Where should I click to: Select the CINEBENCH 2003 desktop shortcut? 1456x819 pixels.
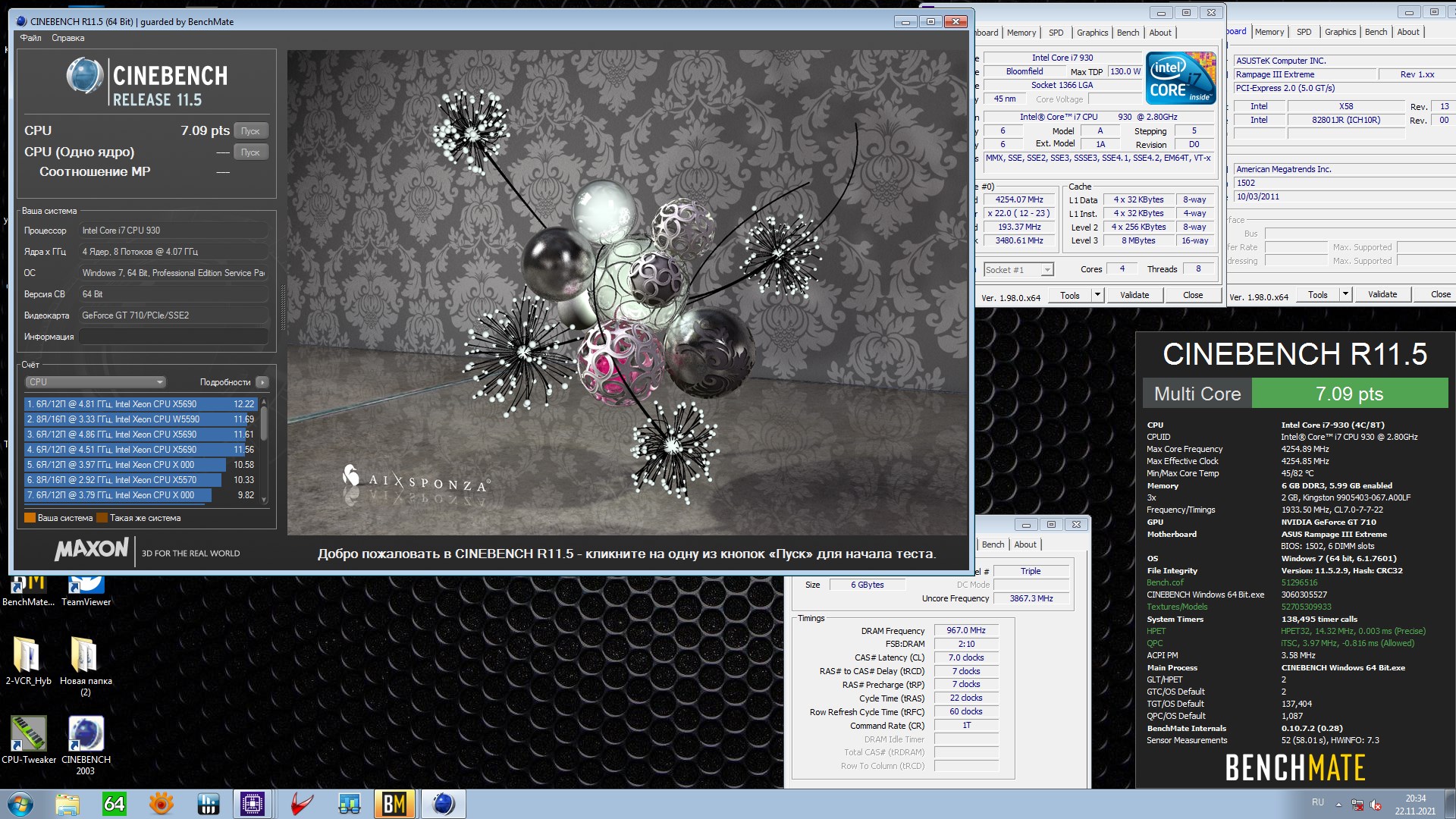[86, 745]
